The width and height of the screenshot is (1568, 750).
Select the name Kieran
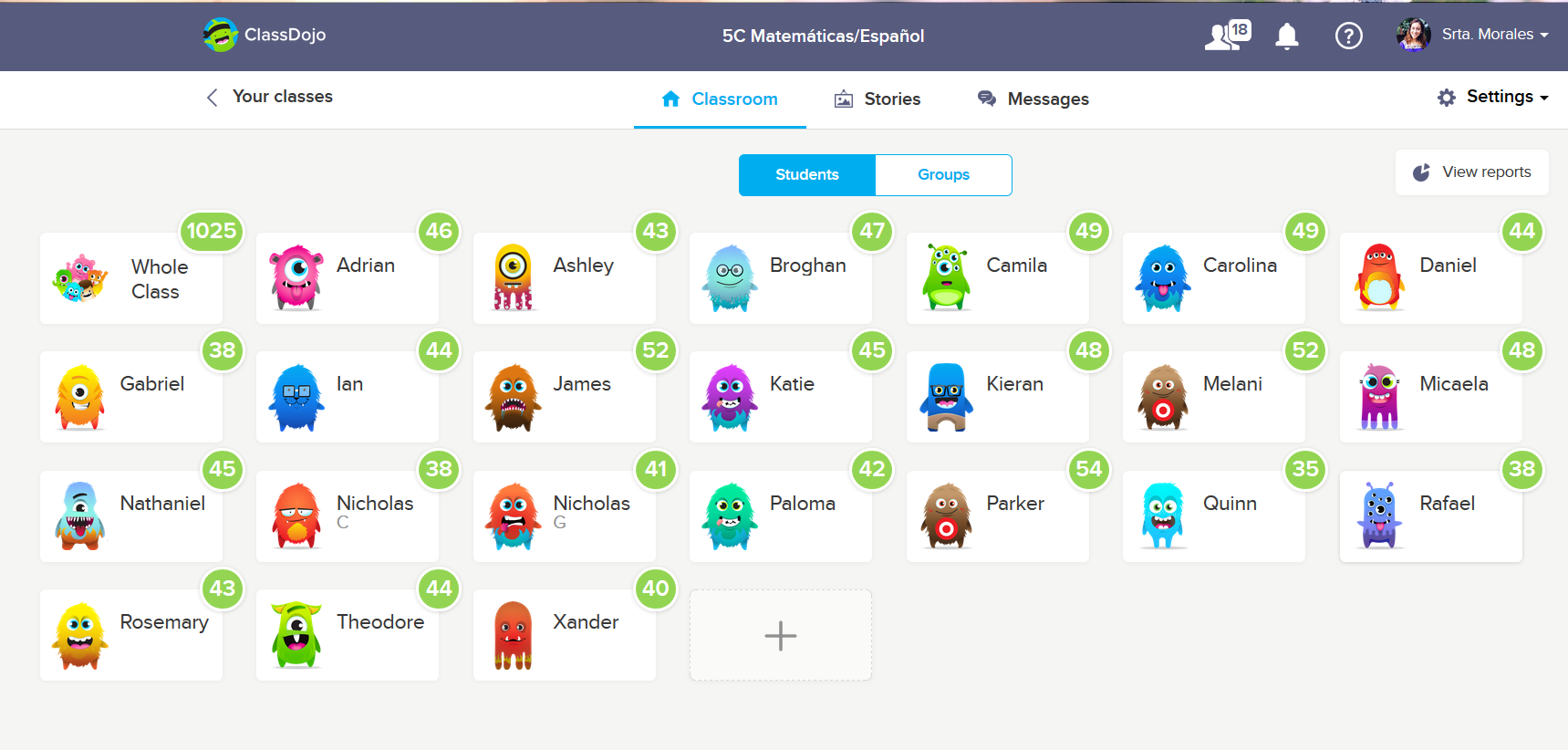[1014, 384]
